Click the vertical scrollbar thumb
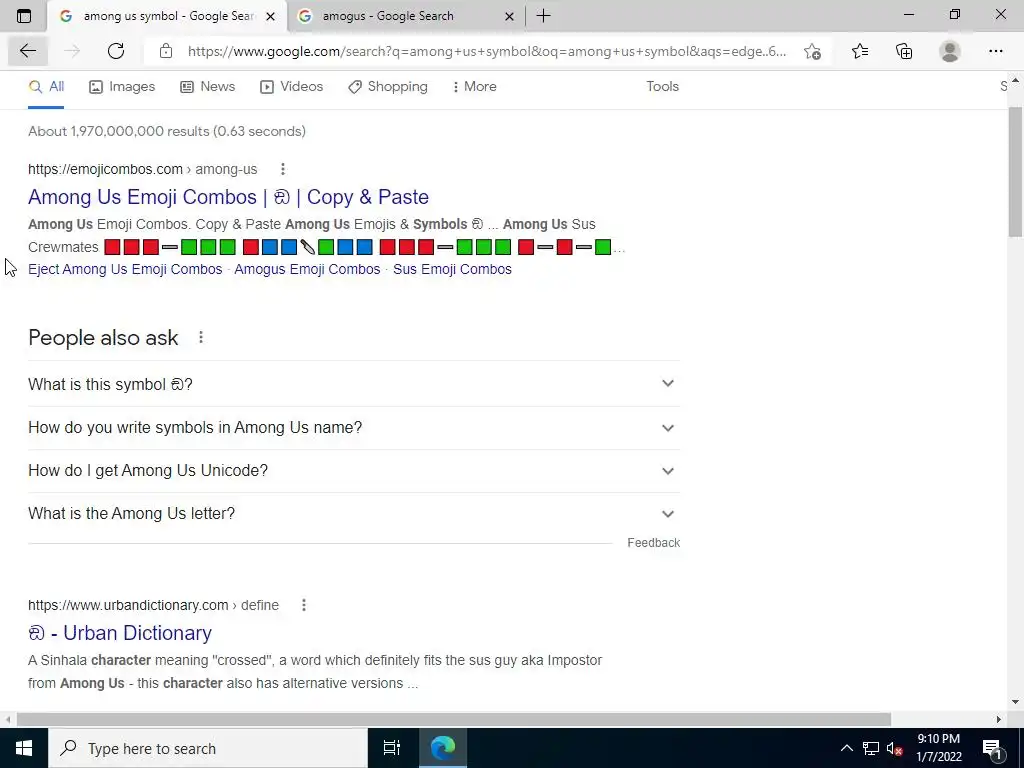Viewport: 1024px width, 768px height. (1015, 172)
